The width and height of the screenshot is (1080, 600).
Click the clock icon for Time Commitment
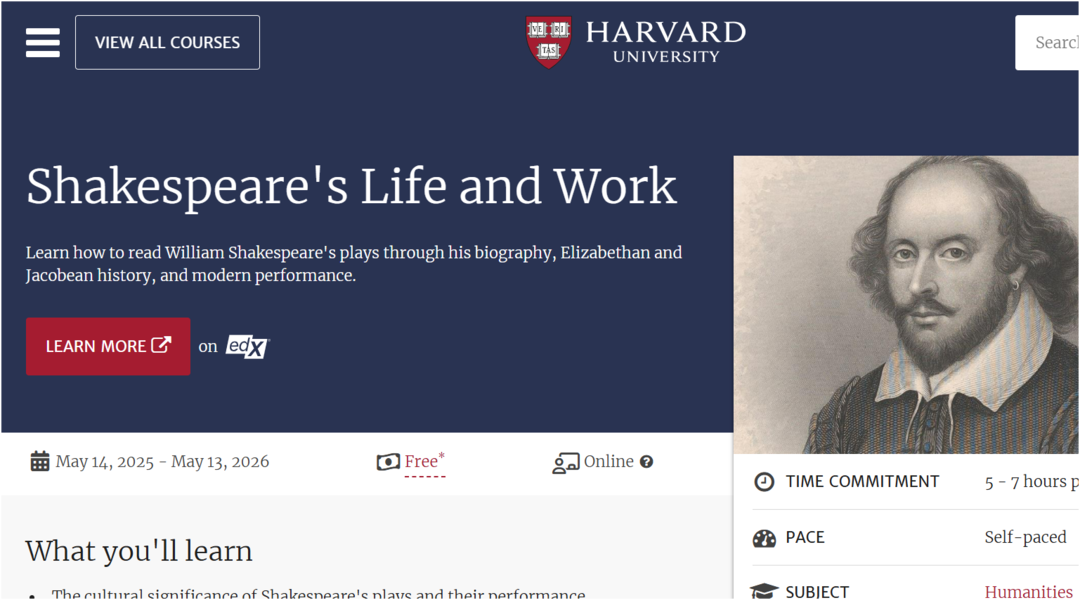tap(764, 482)
